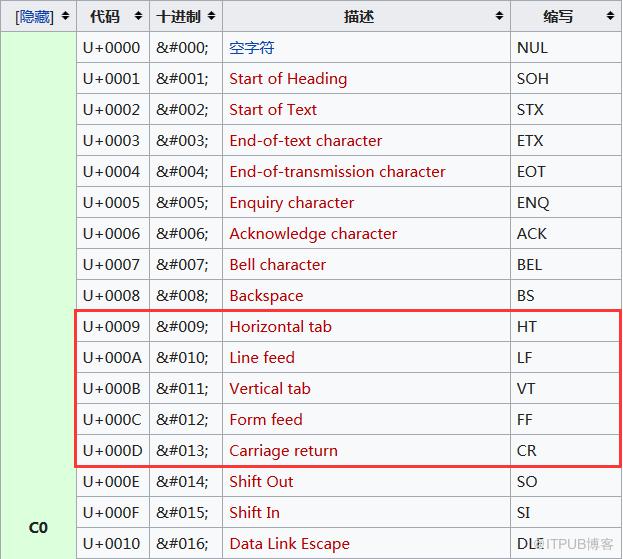
Task: Click the &#000; decimal cell
Action: point(186,48)
